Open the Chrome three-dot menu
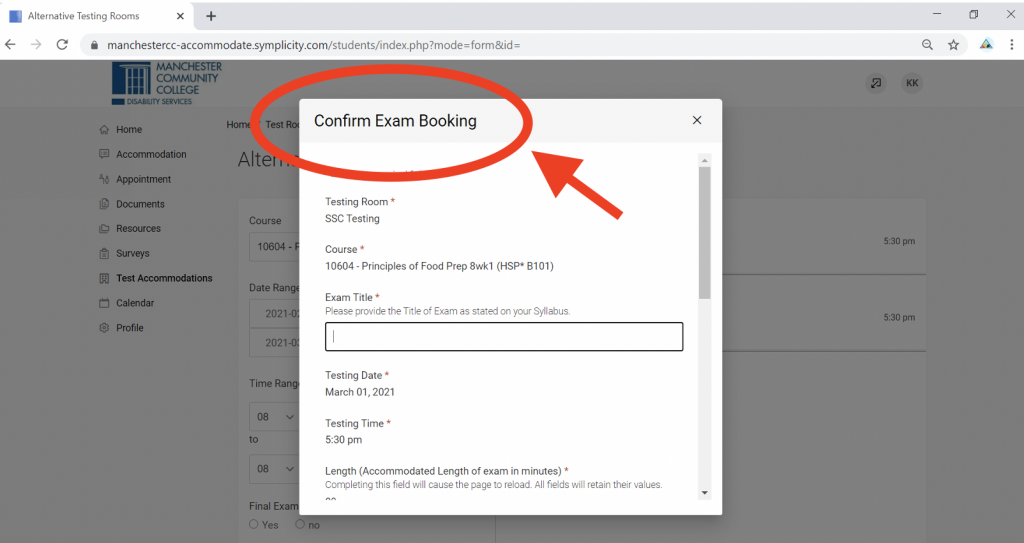1024x543 pixels. click(1012, 44)
